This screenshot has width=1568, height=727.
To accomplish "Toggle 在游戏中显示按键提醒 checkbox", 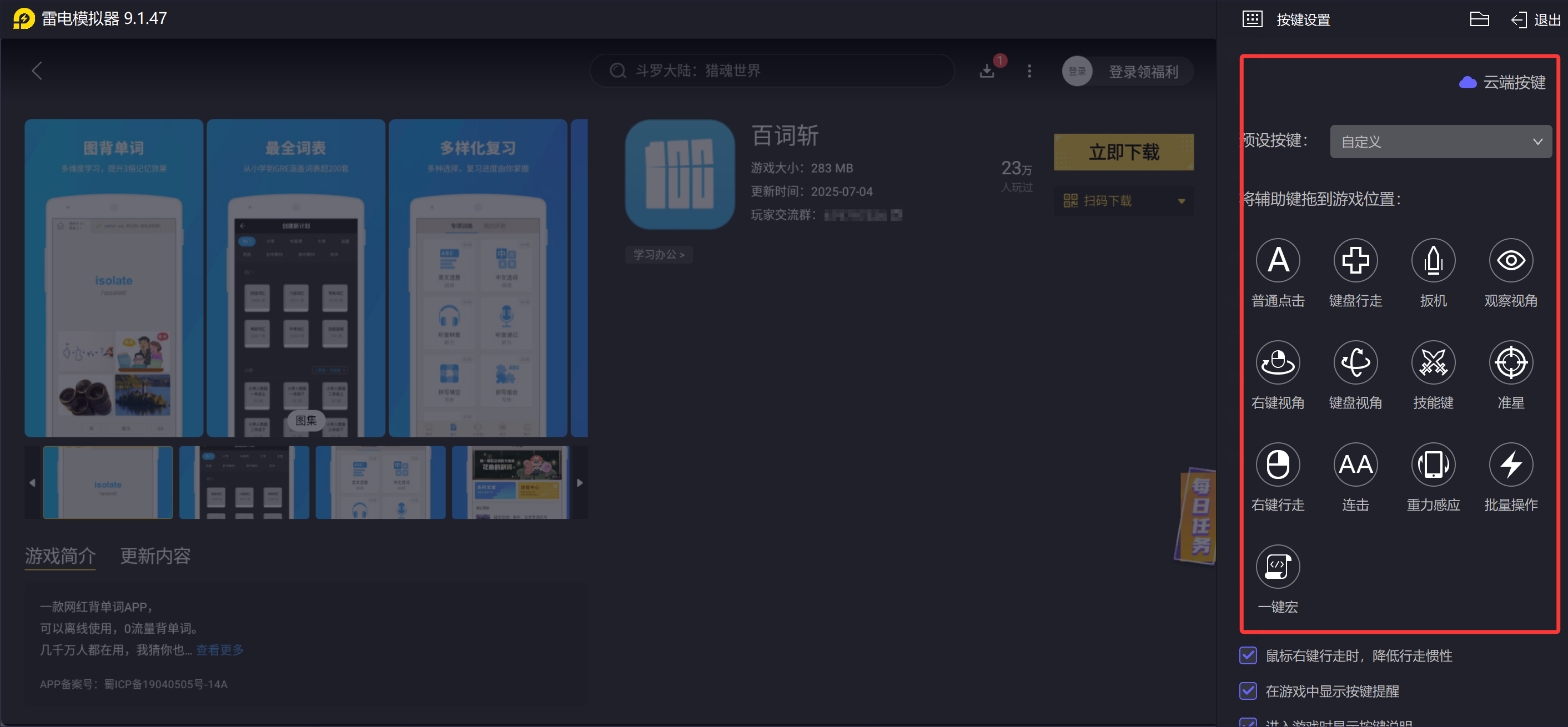I will (x=1248, y=691).
